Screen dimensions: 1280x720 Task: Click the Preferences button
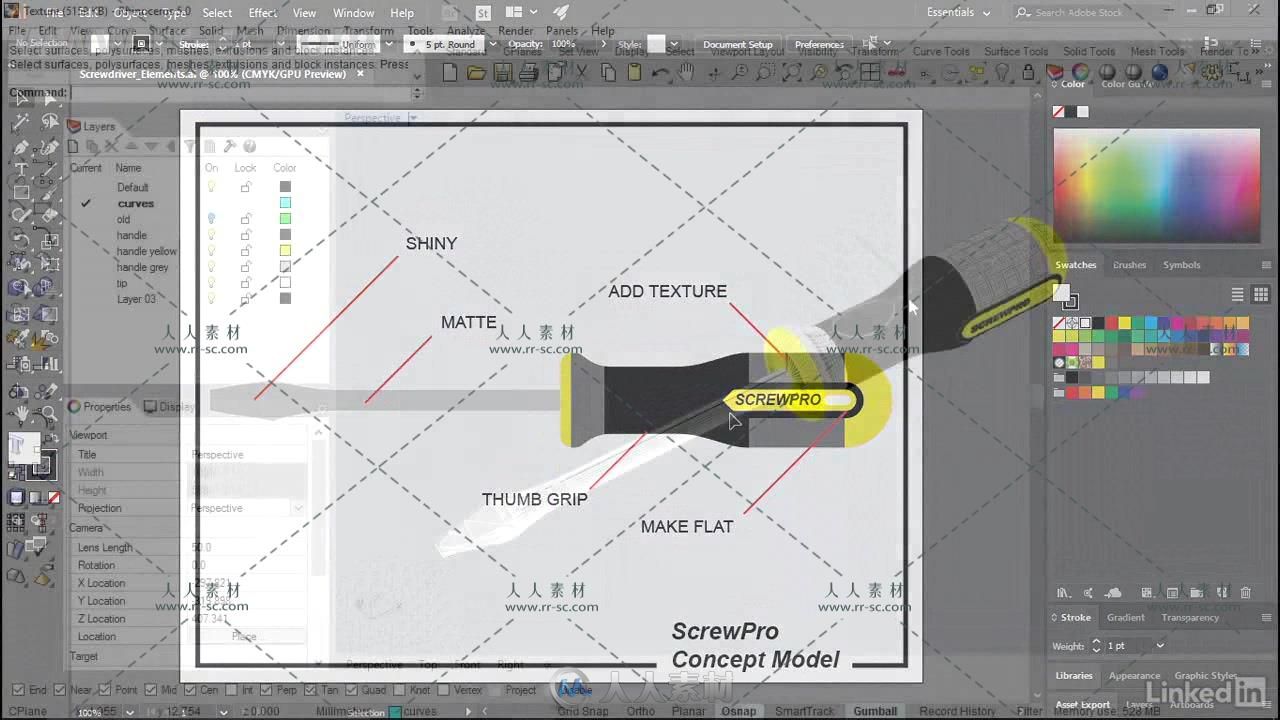tap(819, 44)
